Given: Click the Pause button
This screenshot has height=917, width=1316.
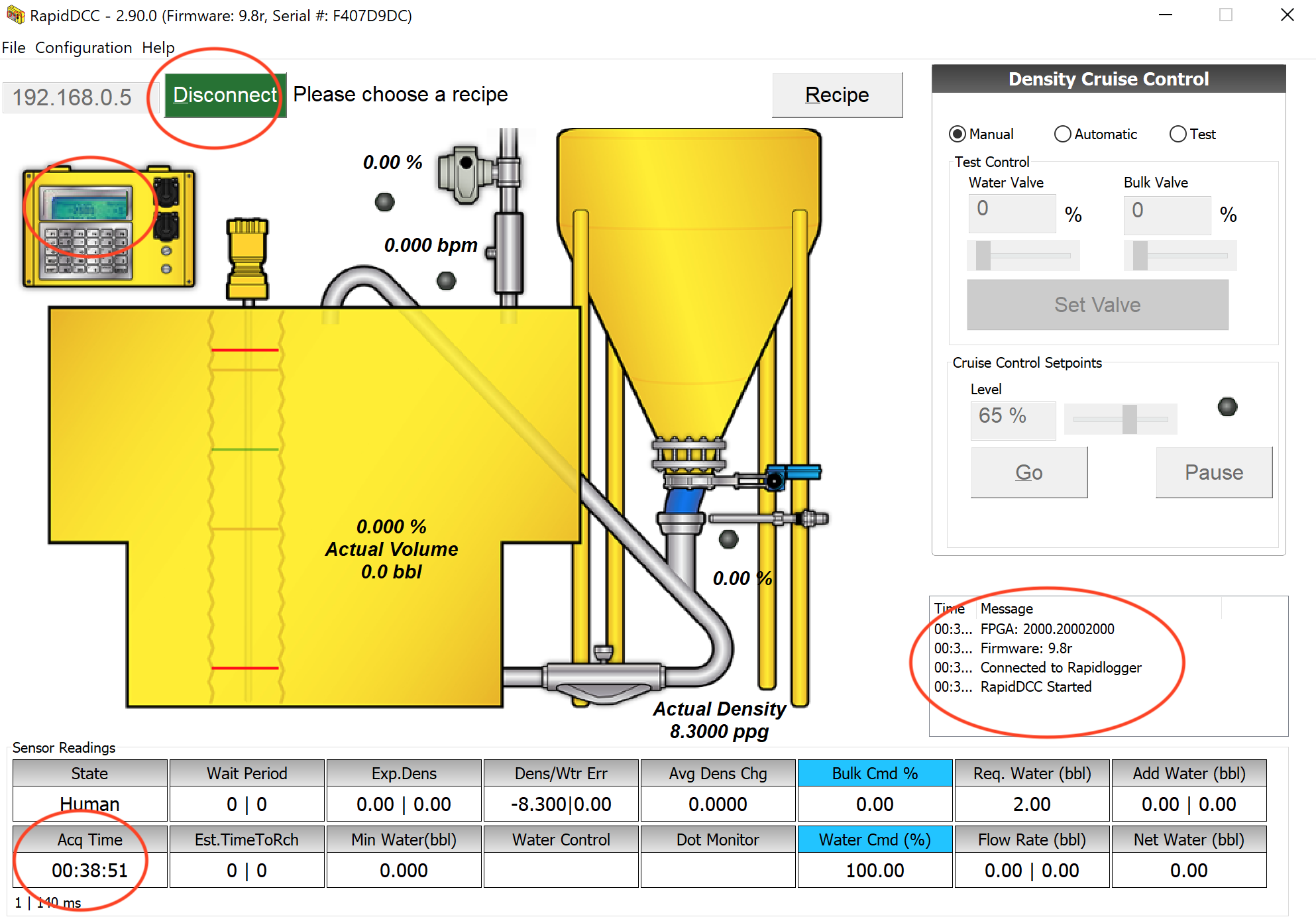Looking at the screenshot, I should (x=1214, y=472).
